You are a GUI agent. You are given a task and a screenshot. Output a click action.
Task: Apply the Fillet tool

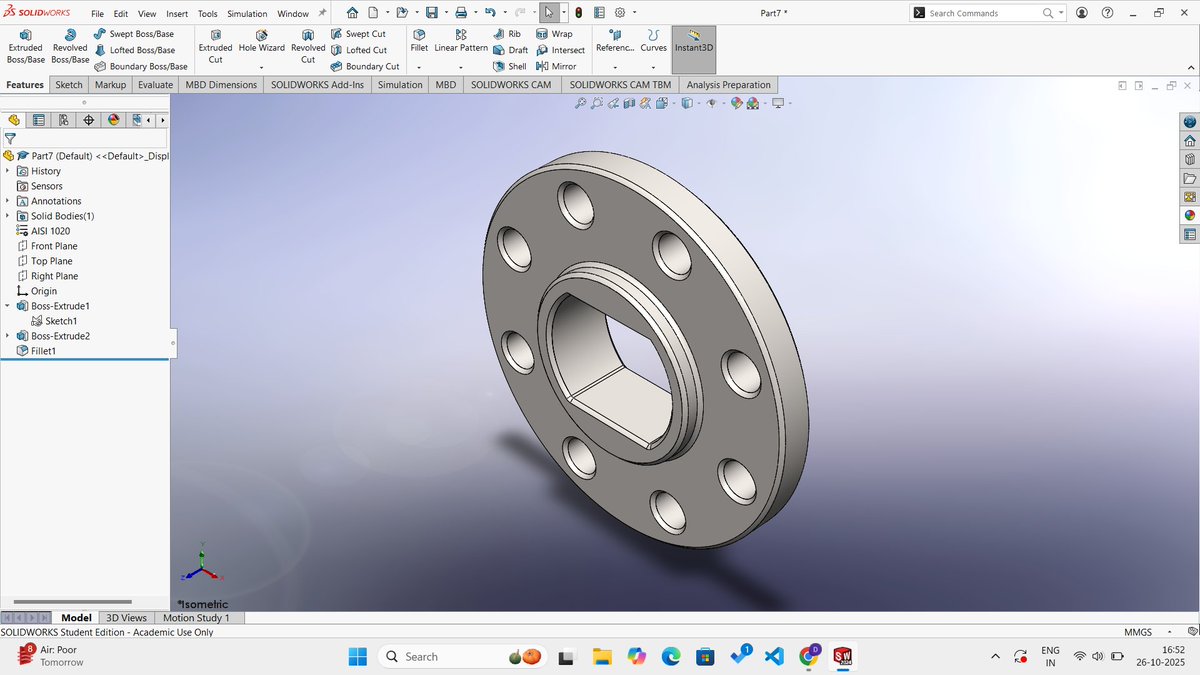(x=419, y=40)
